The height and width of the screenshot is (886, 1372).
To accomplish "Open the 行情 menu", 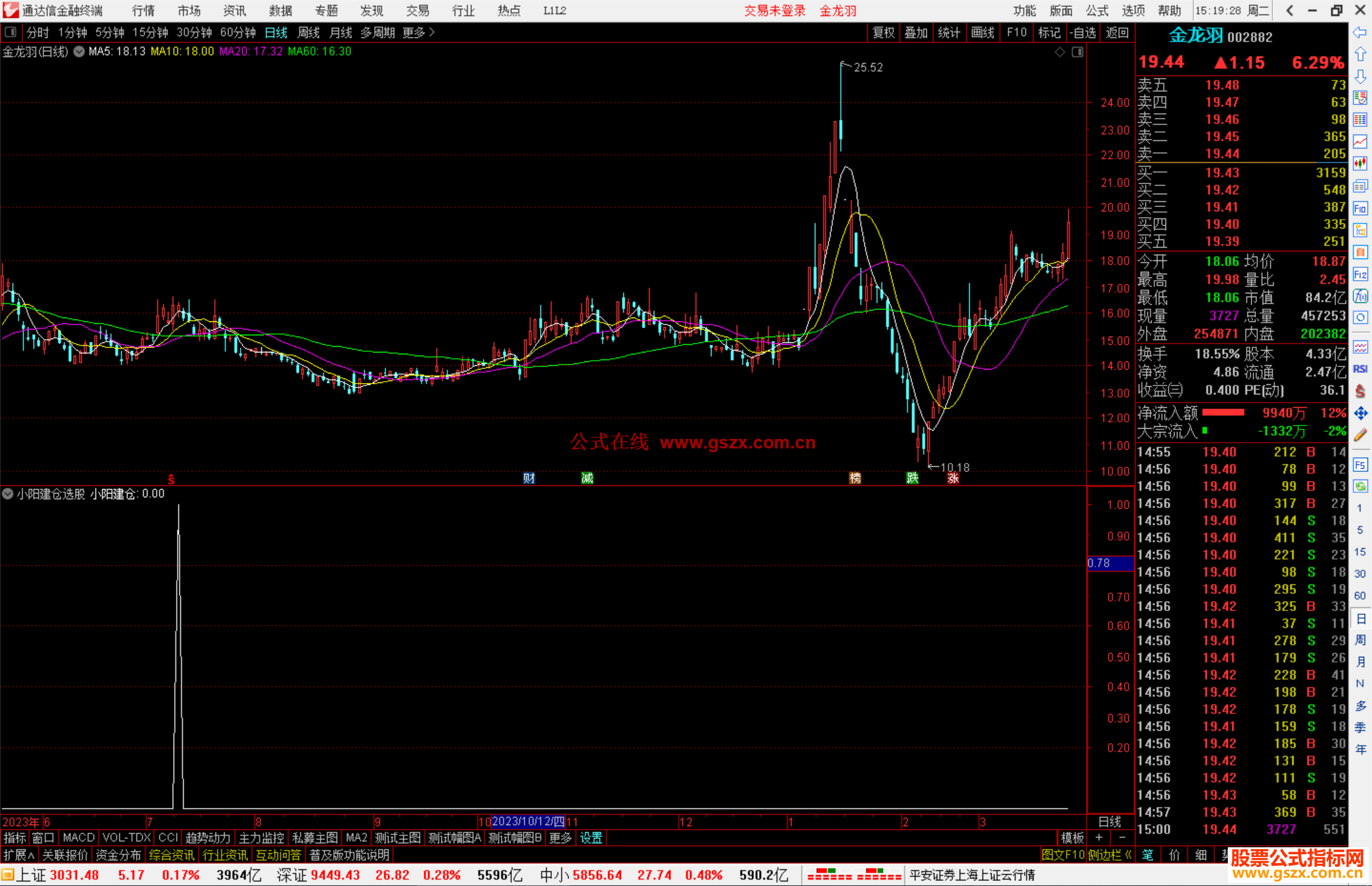I will 144,10.
